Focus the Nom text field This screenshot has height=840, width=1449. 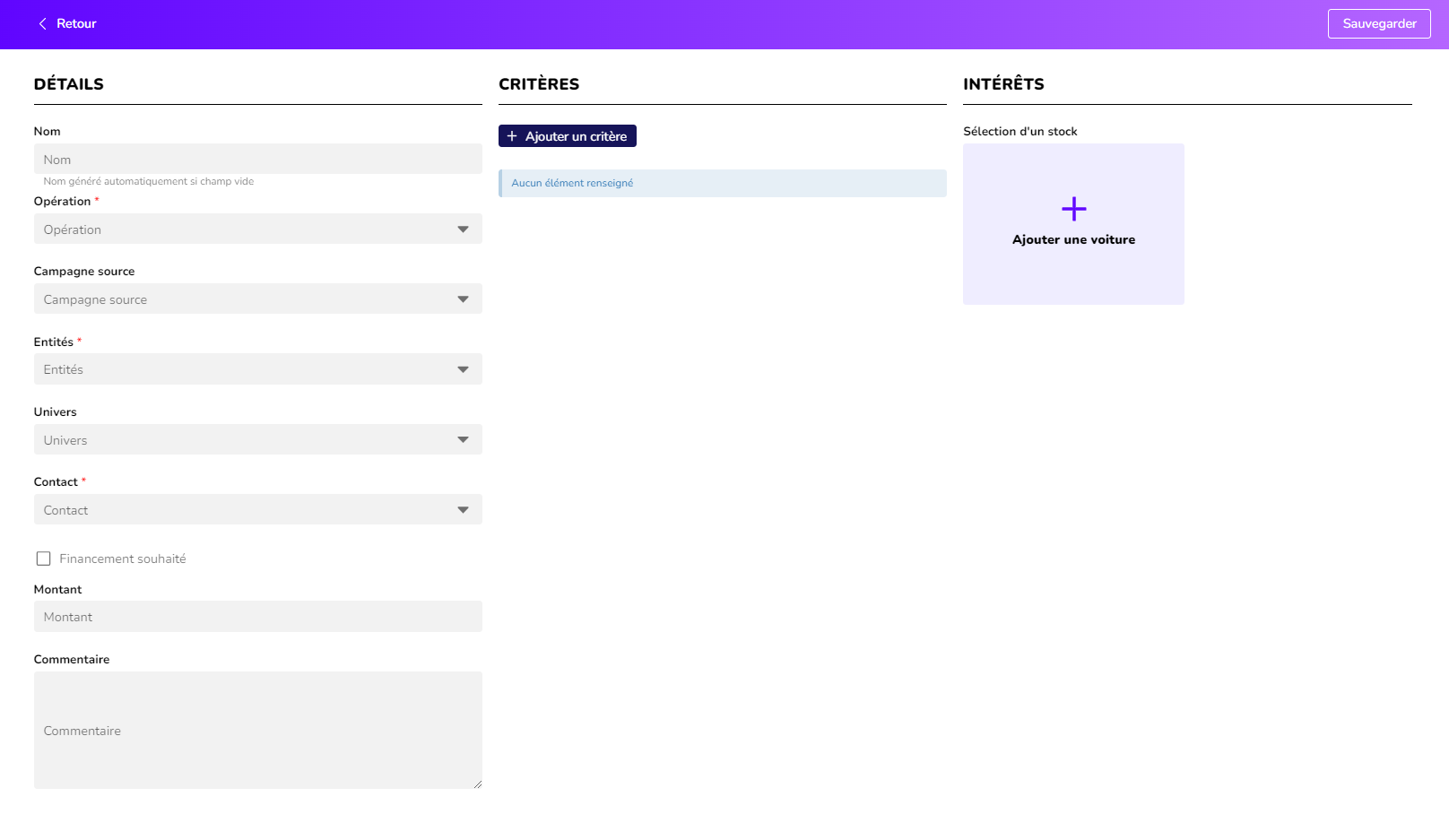[x=257, y=160]
